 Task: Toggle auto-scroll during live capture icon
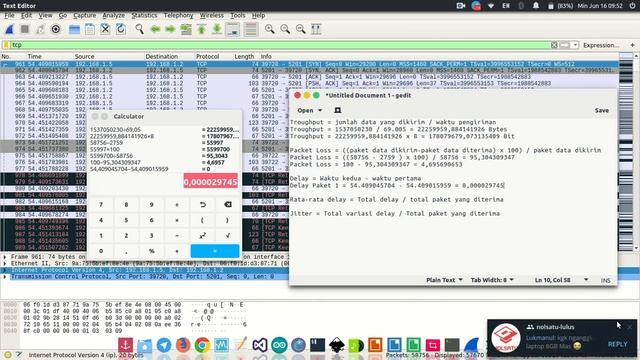point(233,29)
